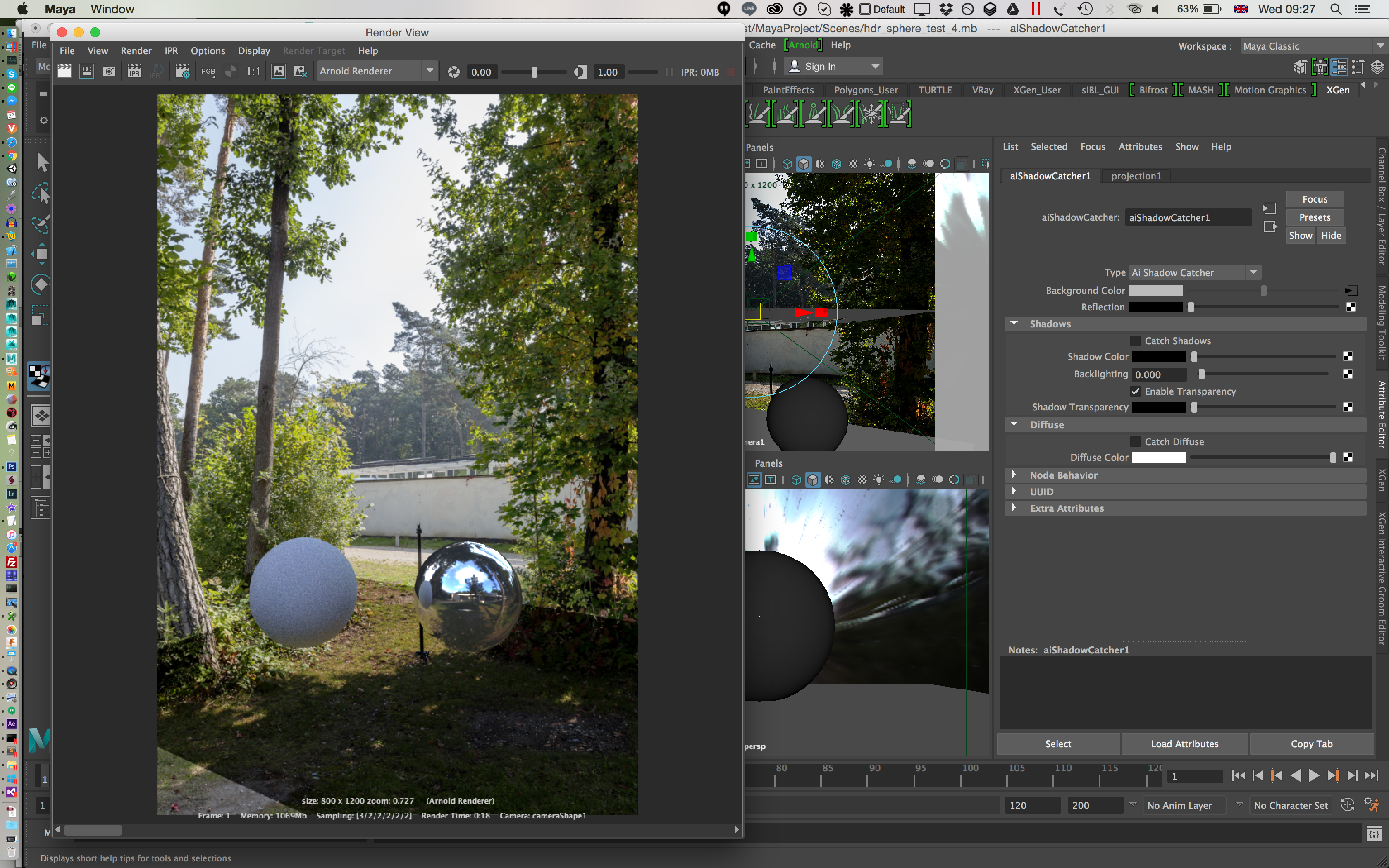Open the IPR menu in Render View
Viewport: 1389px width, 868px height.
tap(171, 50)
